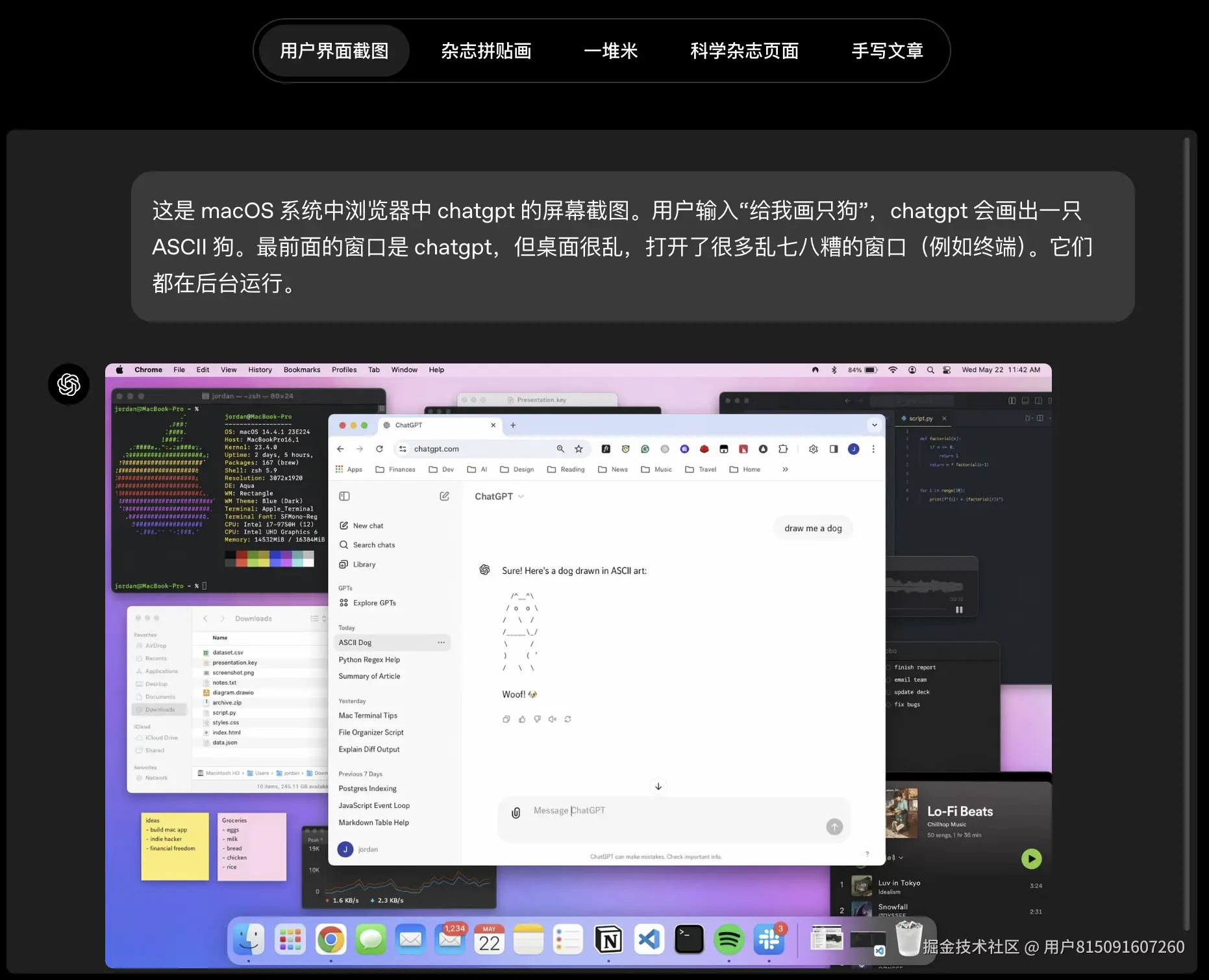Copy the response with the copy icon
Screen dimensions: 1209x980
(506, 719)
